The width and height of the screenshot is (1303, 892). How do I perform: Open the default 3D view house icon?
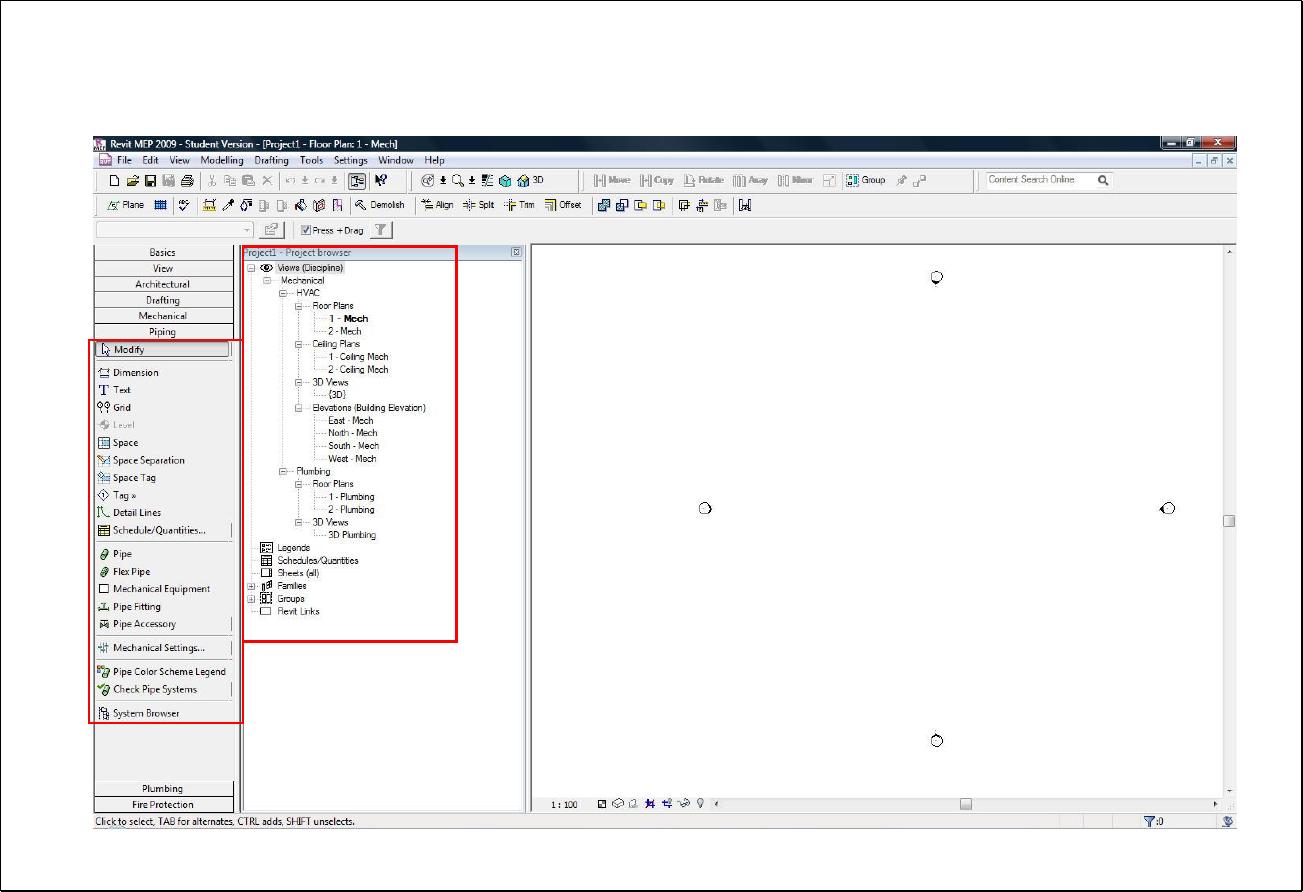coord(522,181)
